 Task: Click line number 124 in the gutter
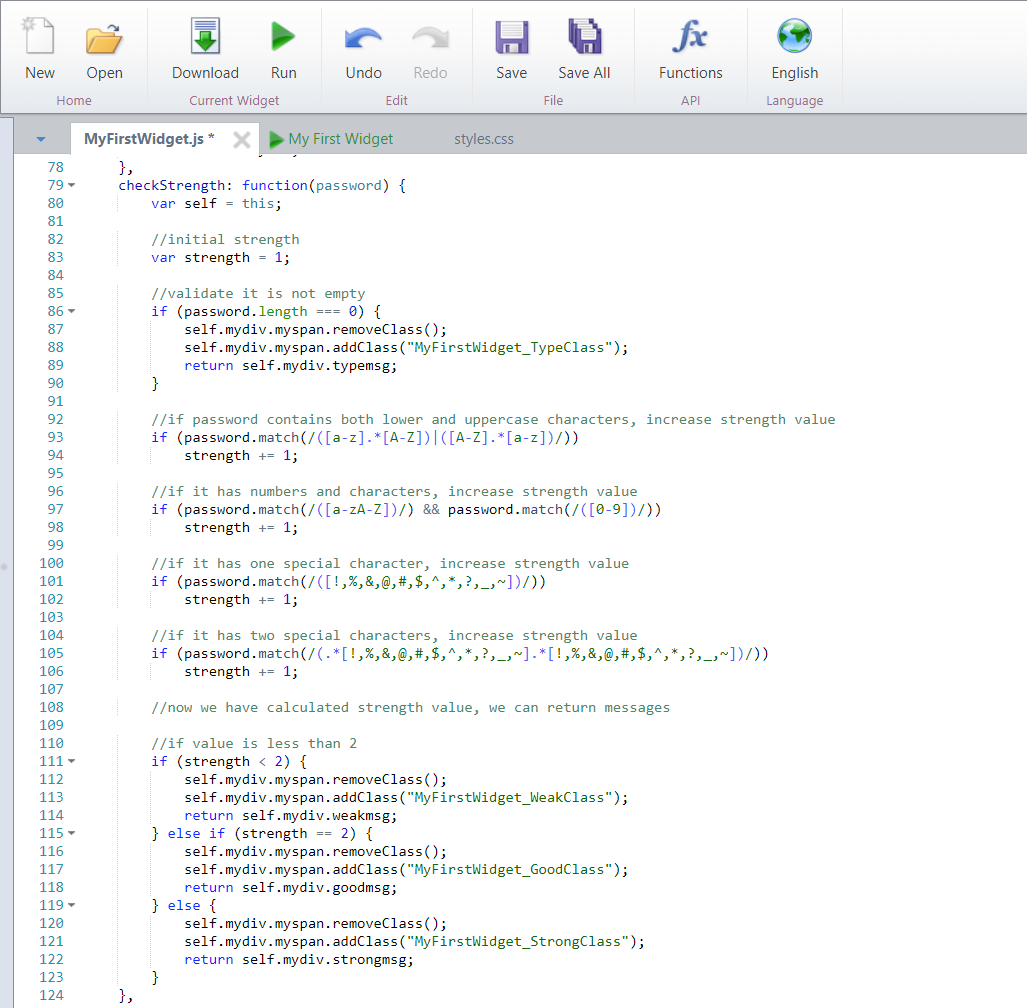[51, 995]
